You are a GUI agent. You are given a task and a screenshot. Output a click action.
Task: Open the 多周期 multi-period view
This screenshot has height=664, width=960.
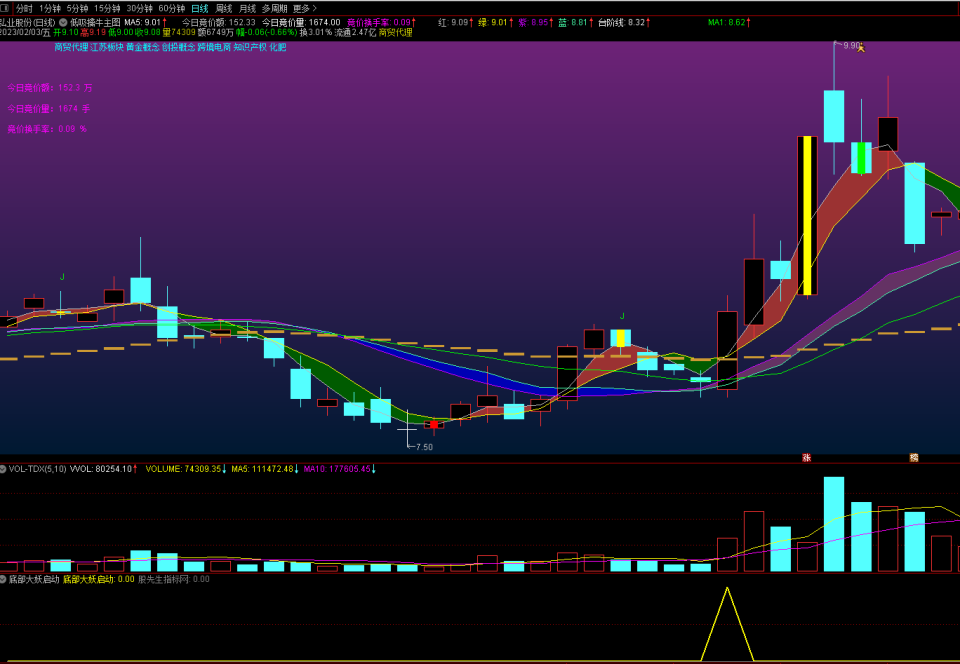pos(274,9)
